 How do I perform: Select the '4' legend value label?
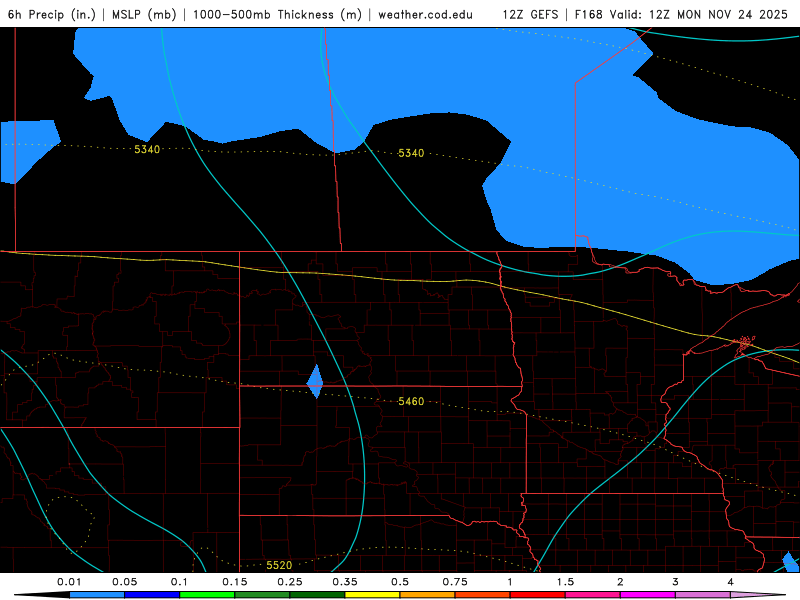731,582
